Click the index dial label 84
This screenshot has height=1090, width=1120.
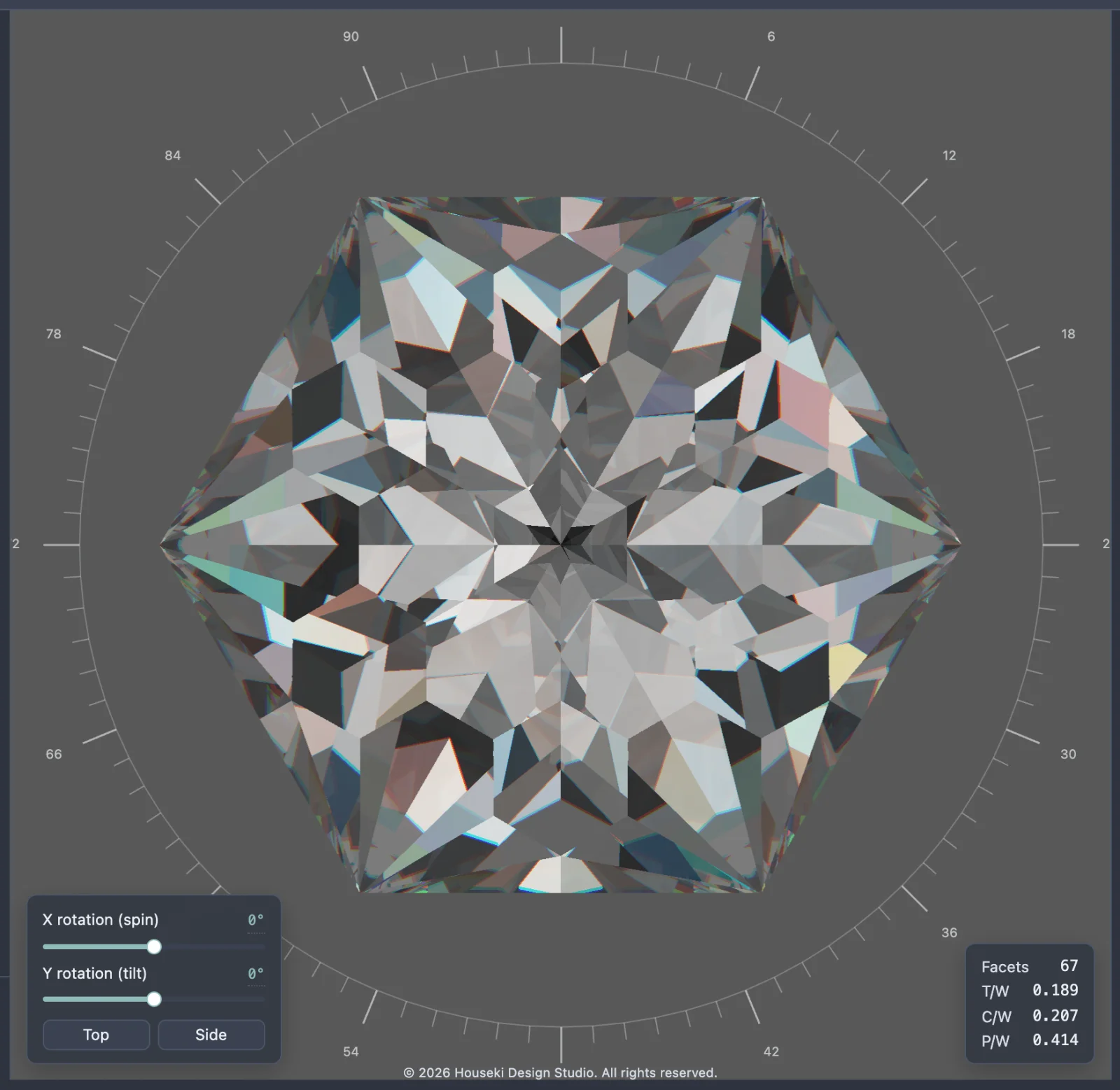[x=172, y=155]
